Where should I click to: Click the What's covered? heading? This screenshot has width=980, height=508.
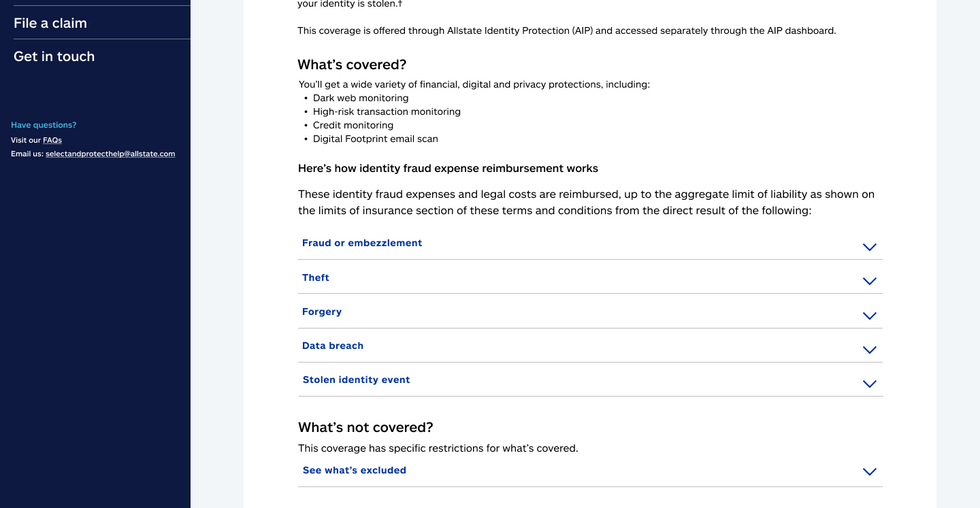coord(351,65)
